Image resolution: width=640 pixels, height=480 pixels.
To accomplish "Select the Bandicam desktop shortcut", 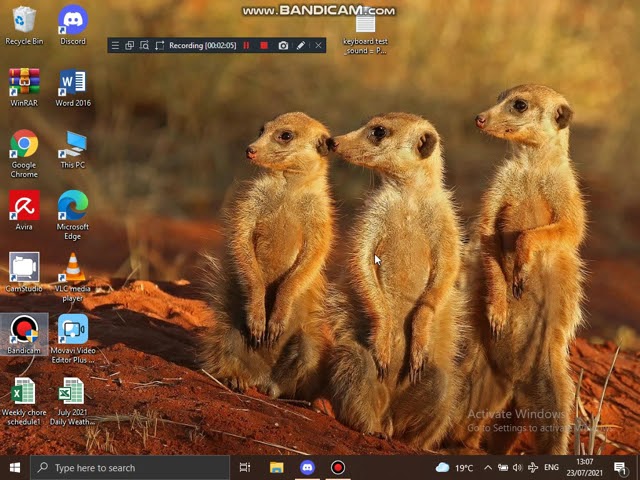I will pos(24,334).
